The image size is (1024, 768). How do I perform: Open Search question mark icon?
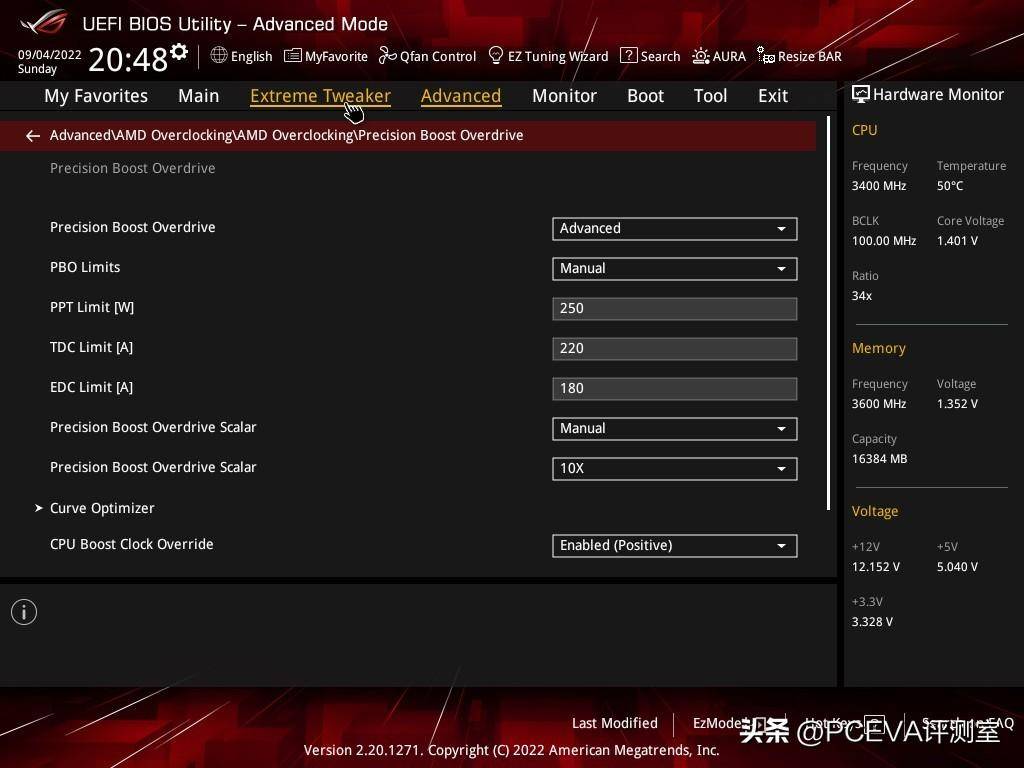pyautogui.click(x=628, y=56)
